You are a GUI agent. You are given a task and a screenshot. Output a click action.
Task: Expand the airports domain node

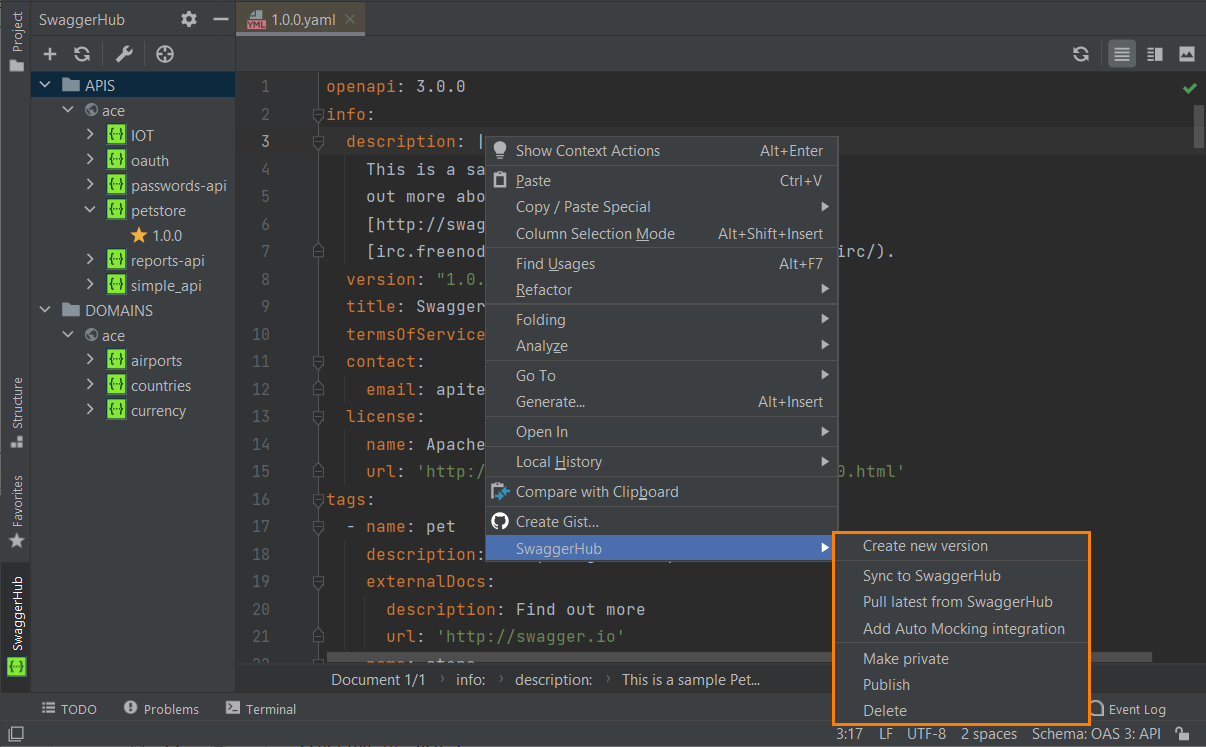click(x=89, y=360)
